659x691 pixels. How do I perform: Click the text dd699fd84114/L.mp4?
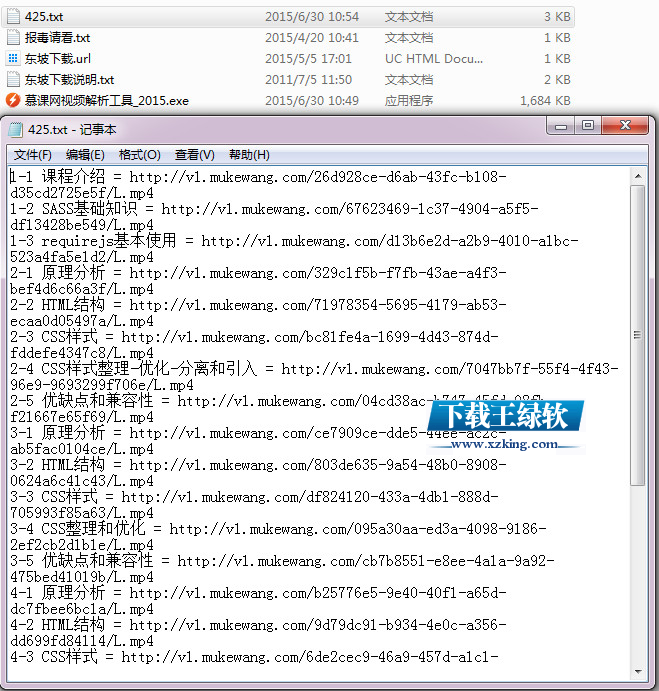[82, 640]
